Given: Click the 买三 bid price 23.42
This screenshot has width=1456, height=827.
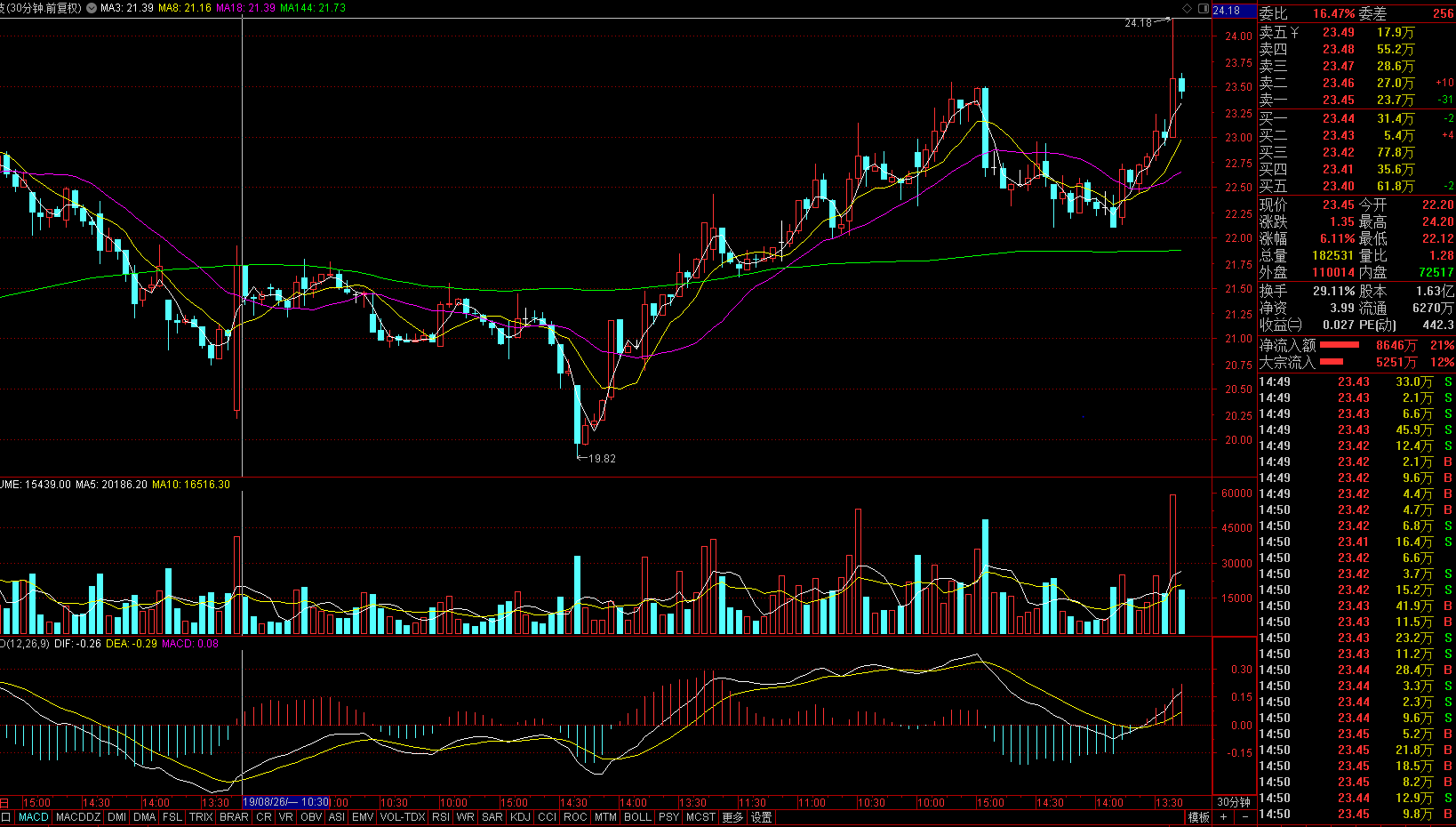Looking at the screenshot, I should click(1339, 152).
